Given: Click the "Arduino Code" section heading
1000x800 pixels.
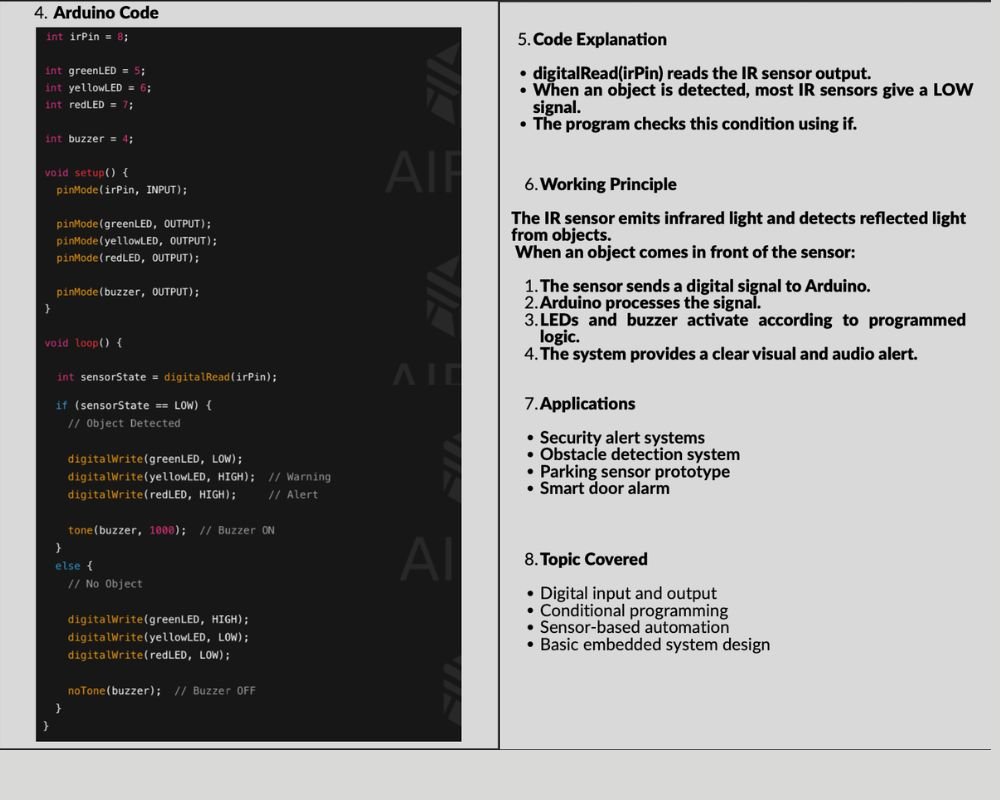Looking at the screenshot, I should click(x=105, y=13).
